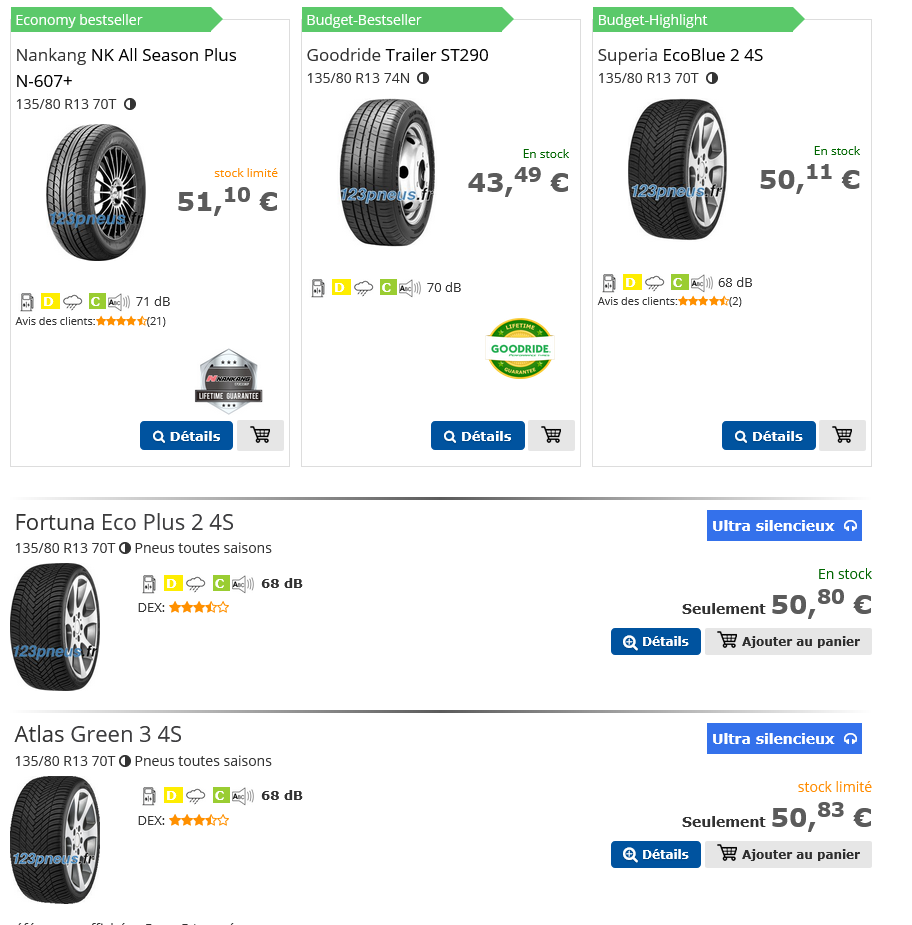Add Atlas Green 3 4S to panier
Image resolution: width=912 pixels, height=925 pixels.
tap(788, 855)
